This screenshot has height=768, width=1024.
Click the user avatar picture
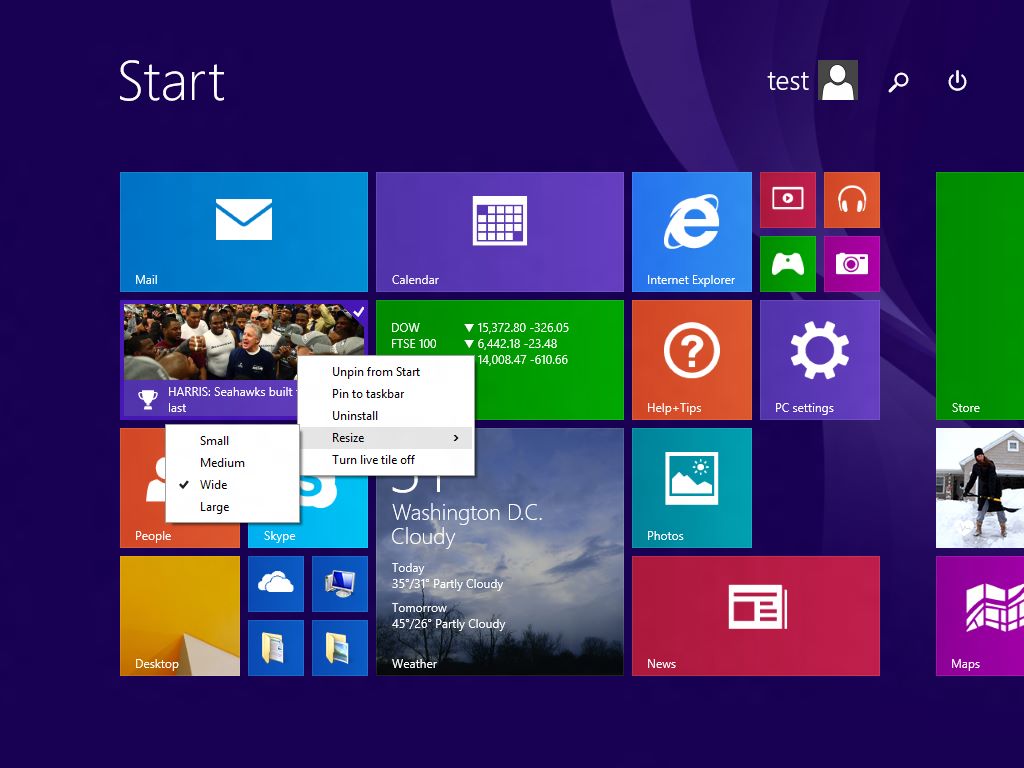pos(838,80)
